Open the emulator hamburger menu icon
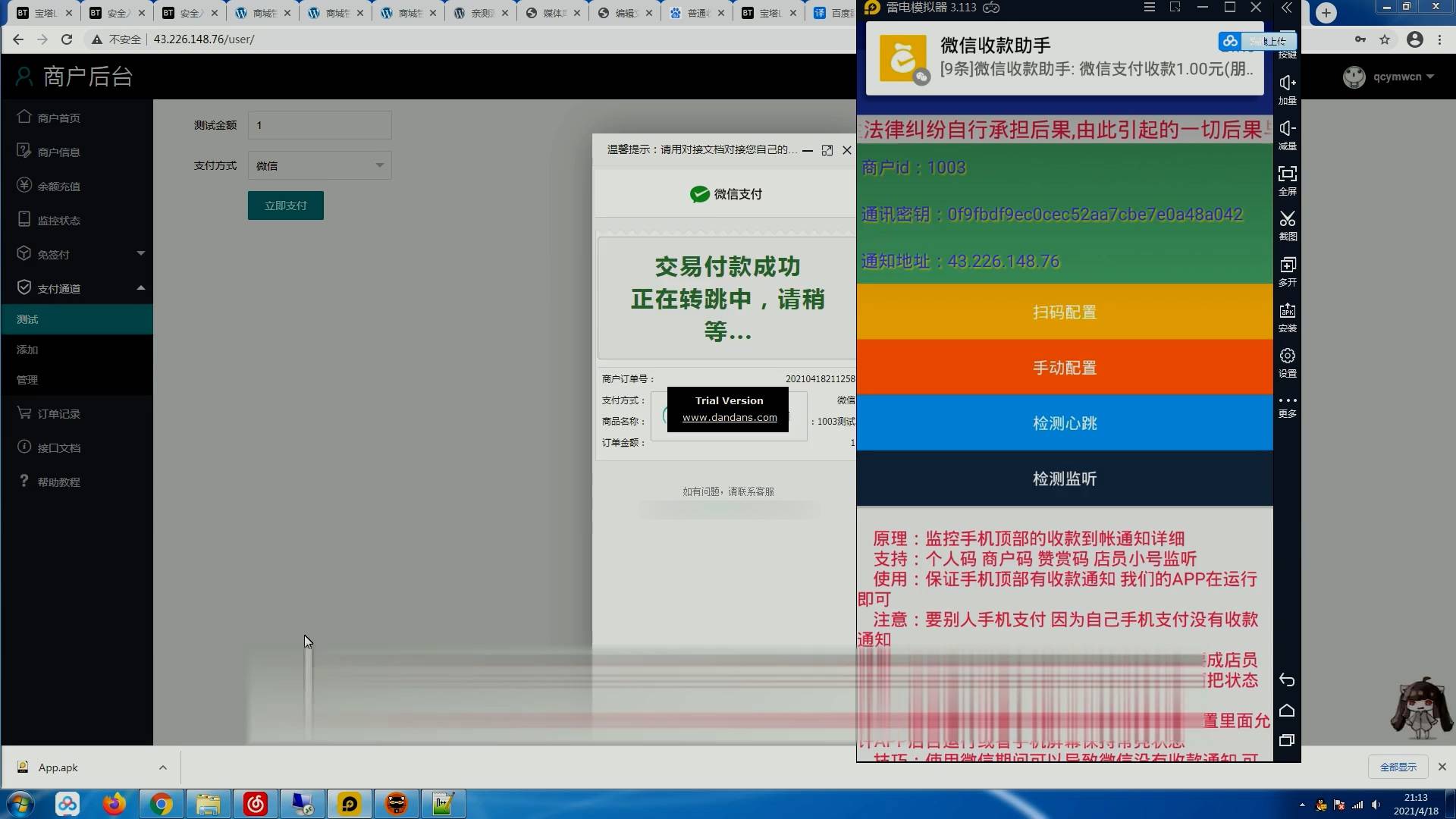The width and height of the screenshot is (1456, 819). [1150, 8]
